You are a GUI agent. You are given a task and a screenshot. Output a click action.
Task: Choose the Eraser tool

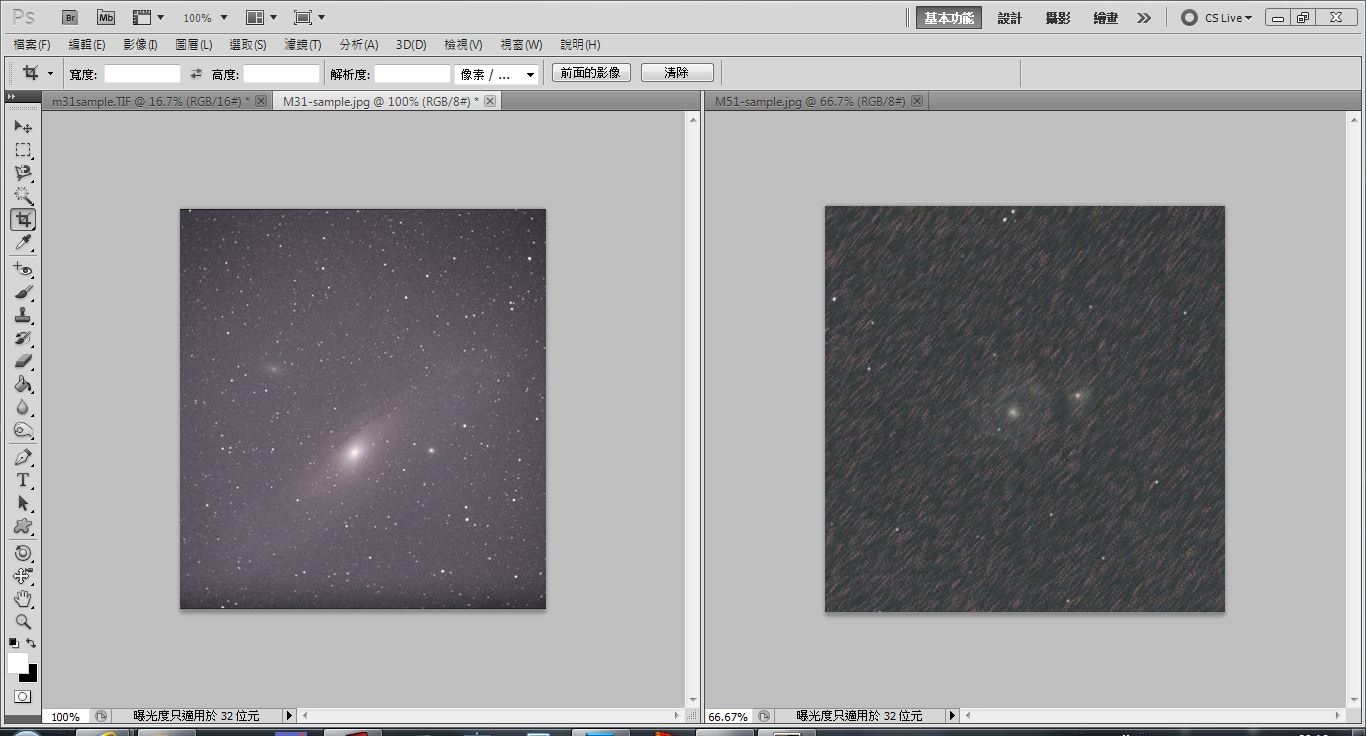click(23, 361)
